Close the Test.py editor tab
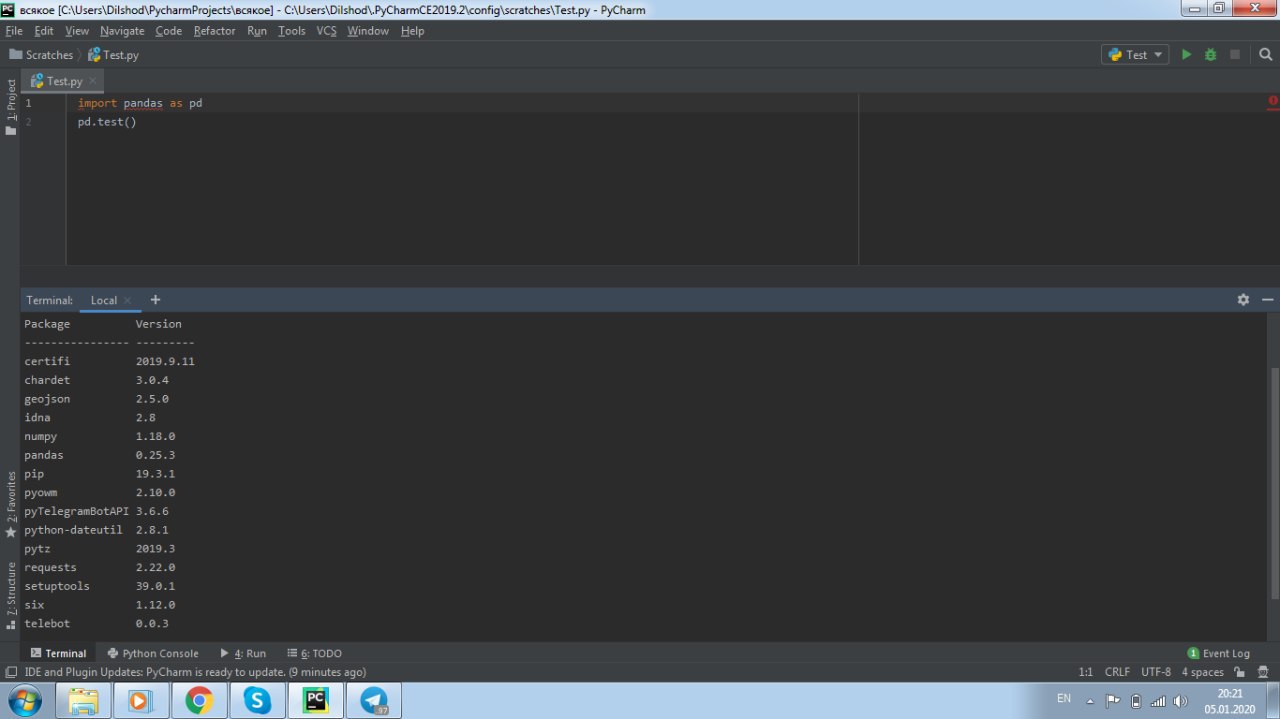1280x719 pixels. [93, 81]
